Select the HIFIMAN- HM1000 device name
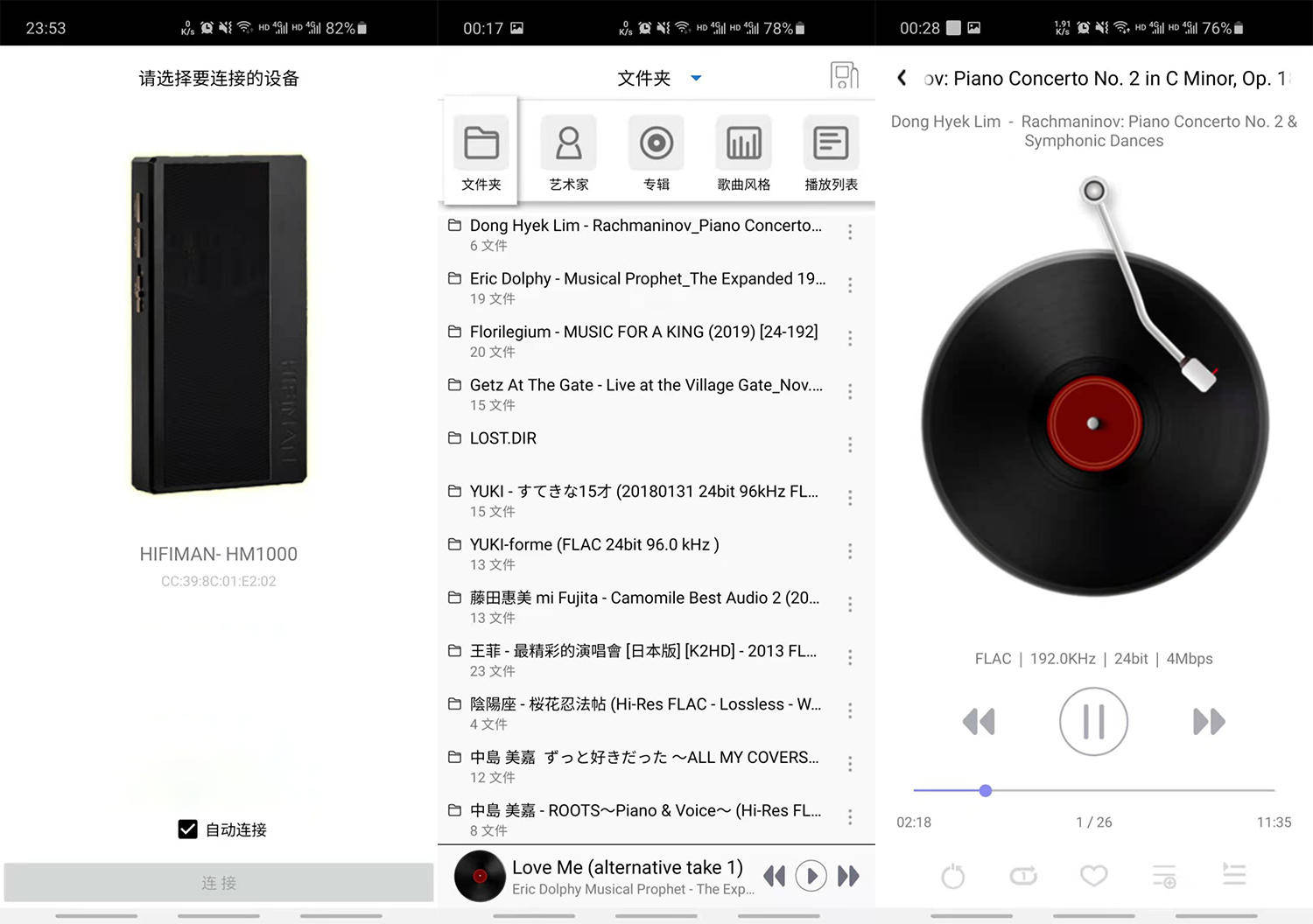1313x924 pixels. point(219,554)
